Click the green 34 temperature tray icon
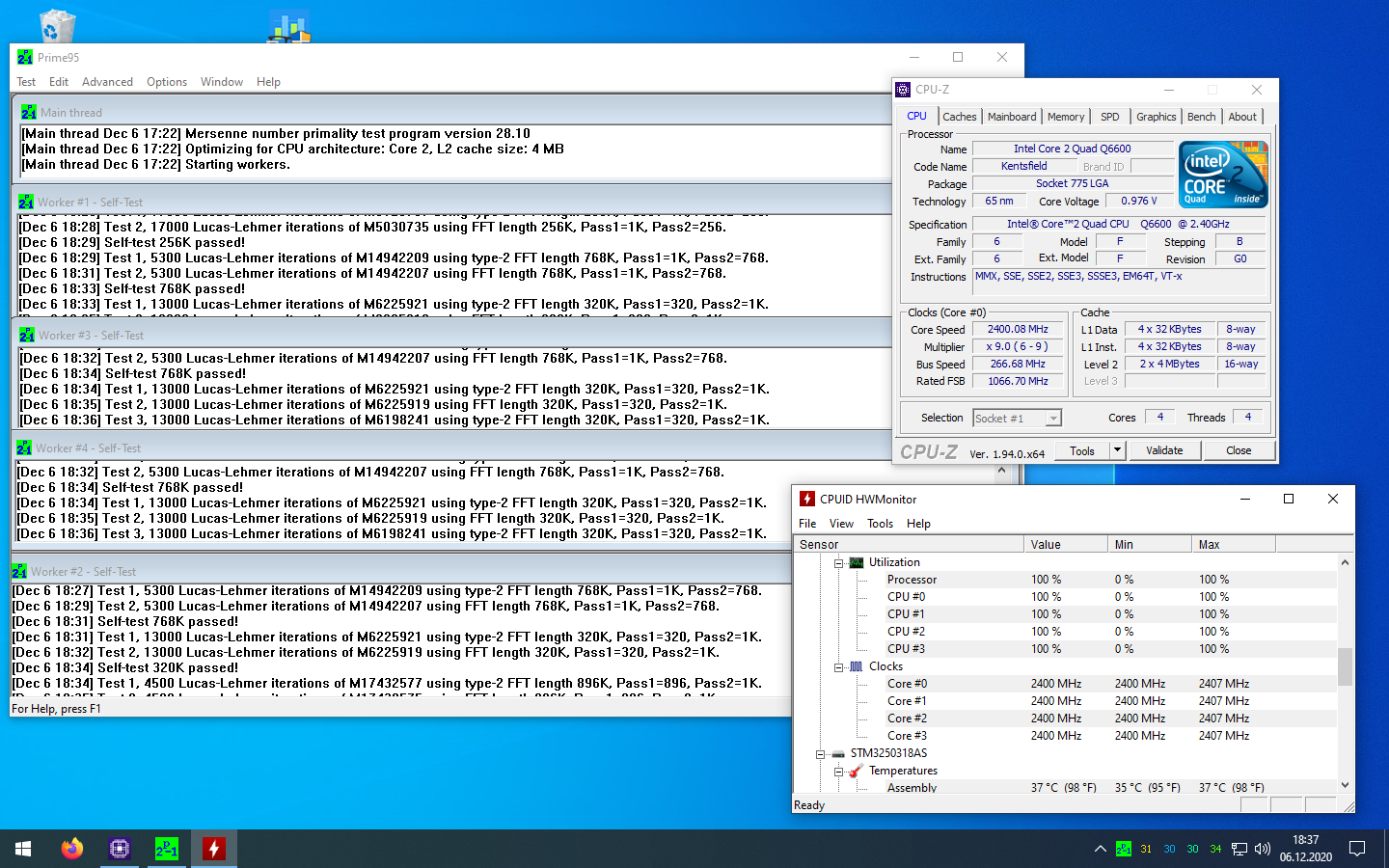This screenshot has height=868, width=1389. [1215, 849]
